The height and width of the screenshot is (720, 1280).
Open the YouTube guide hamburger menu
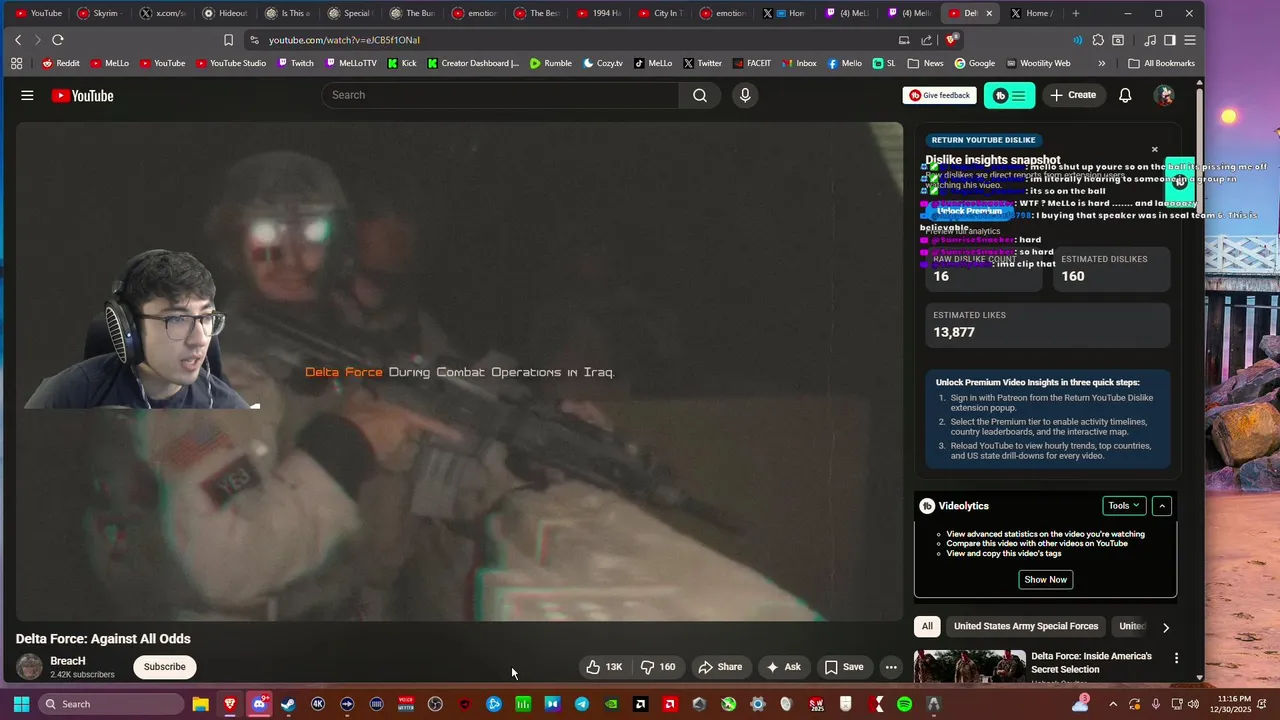coord(27,95)
